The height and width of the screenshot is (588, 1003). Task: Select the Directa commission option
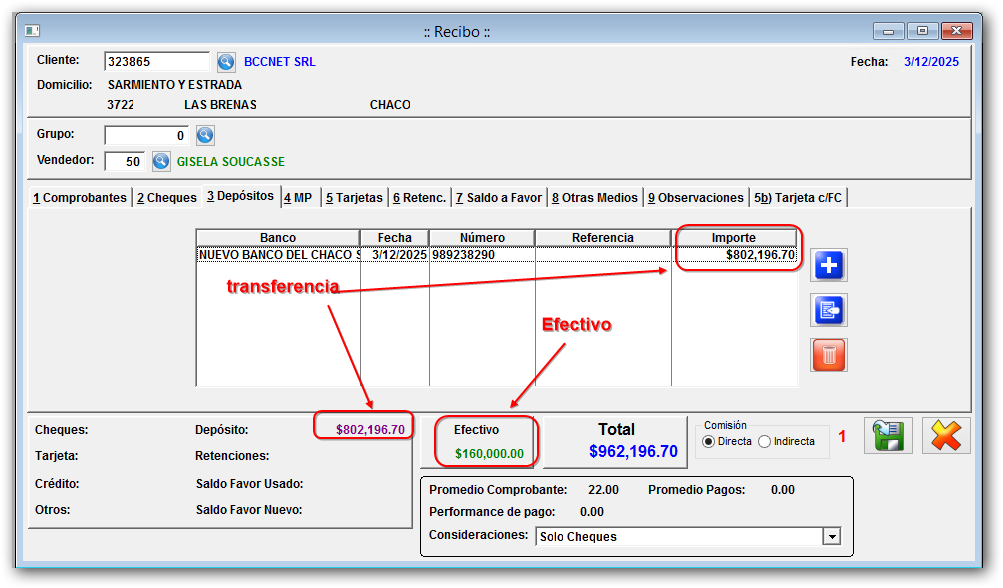pyautogui.click(x=710, y=441)
